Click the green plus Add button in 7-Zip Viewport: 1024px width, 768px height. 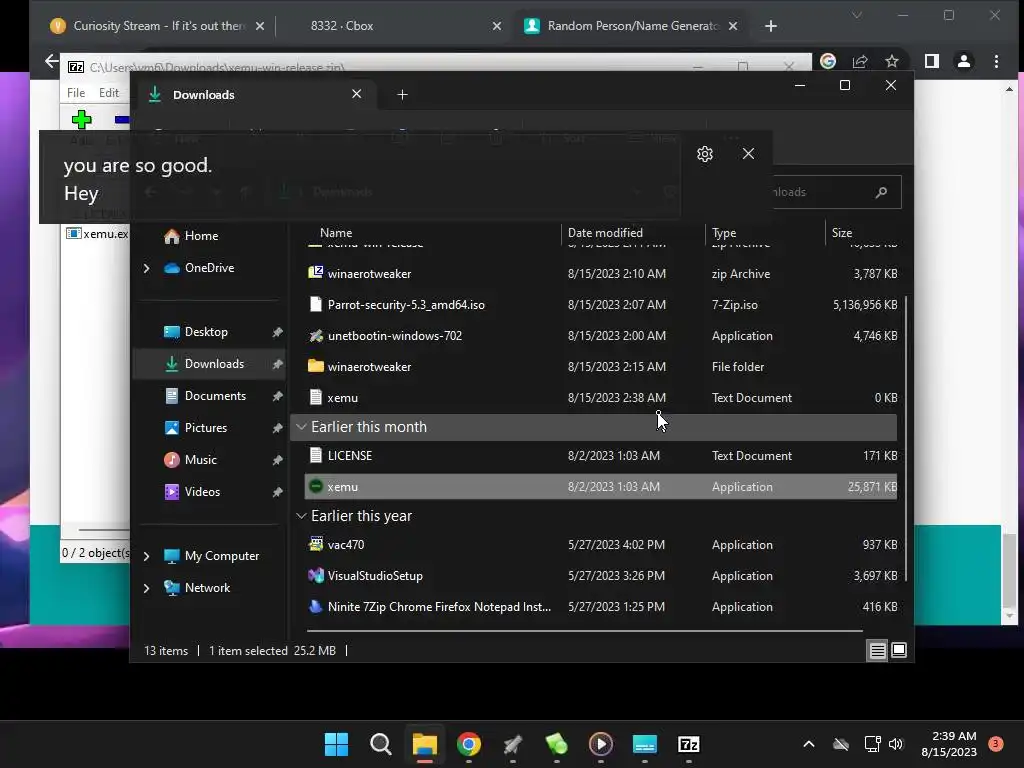coord(82,120)
